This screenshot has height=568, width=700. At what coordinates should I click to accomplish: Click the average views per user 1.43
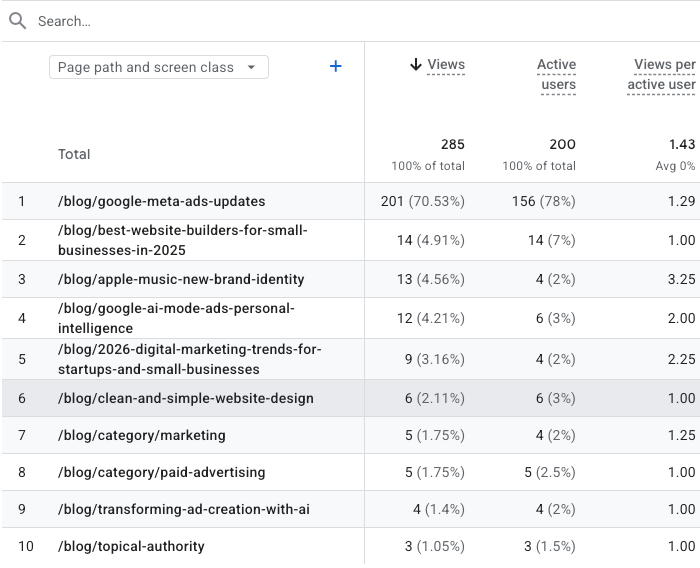[x=682, y=144]
